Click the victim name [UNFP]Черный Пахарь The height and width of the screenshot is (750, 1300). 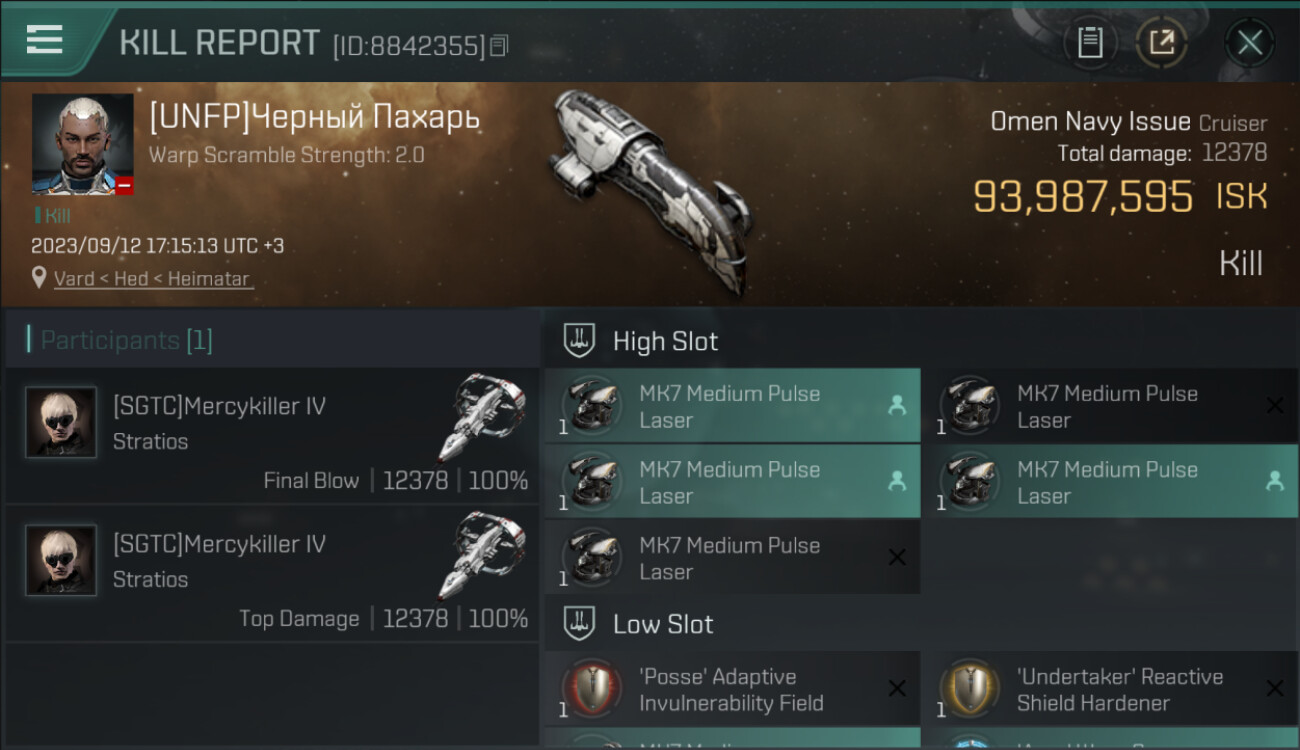click(x=314, y=118)
